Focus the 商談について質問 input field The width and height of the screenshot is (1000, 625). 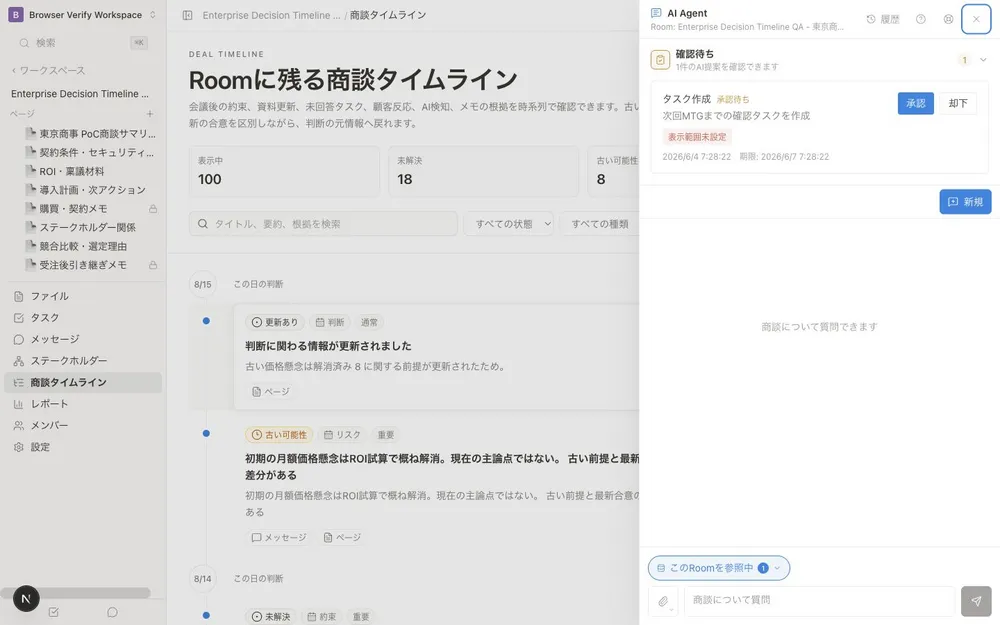point(819,600)
